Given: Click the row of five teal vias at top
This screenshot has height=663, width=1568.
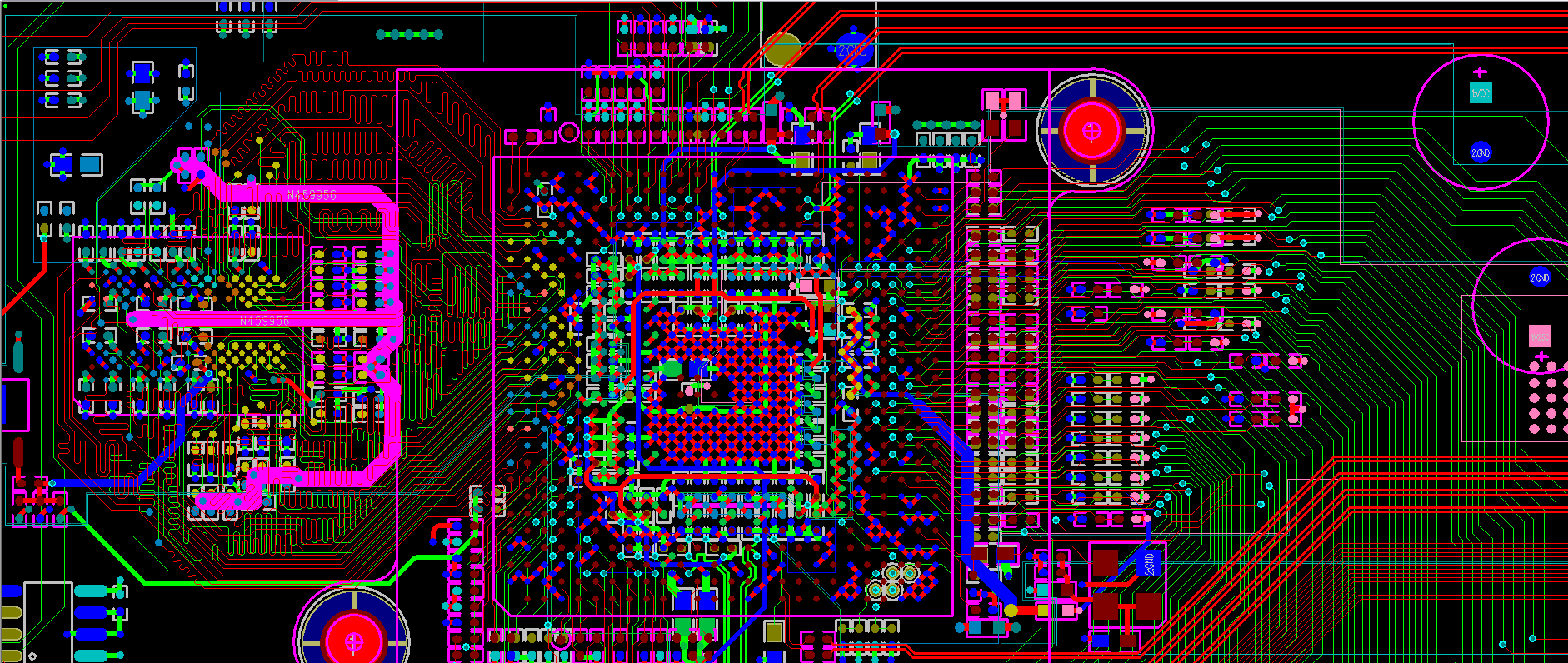Looking at the screenshot, I should coord(409,34).
